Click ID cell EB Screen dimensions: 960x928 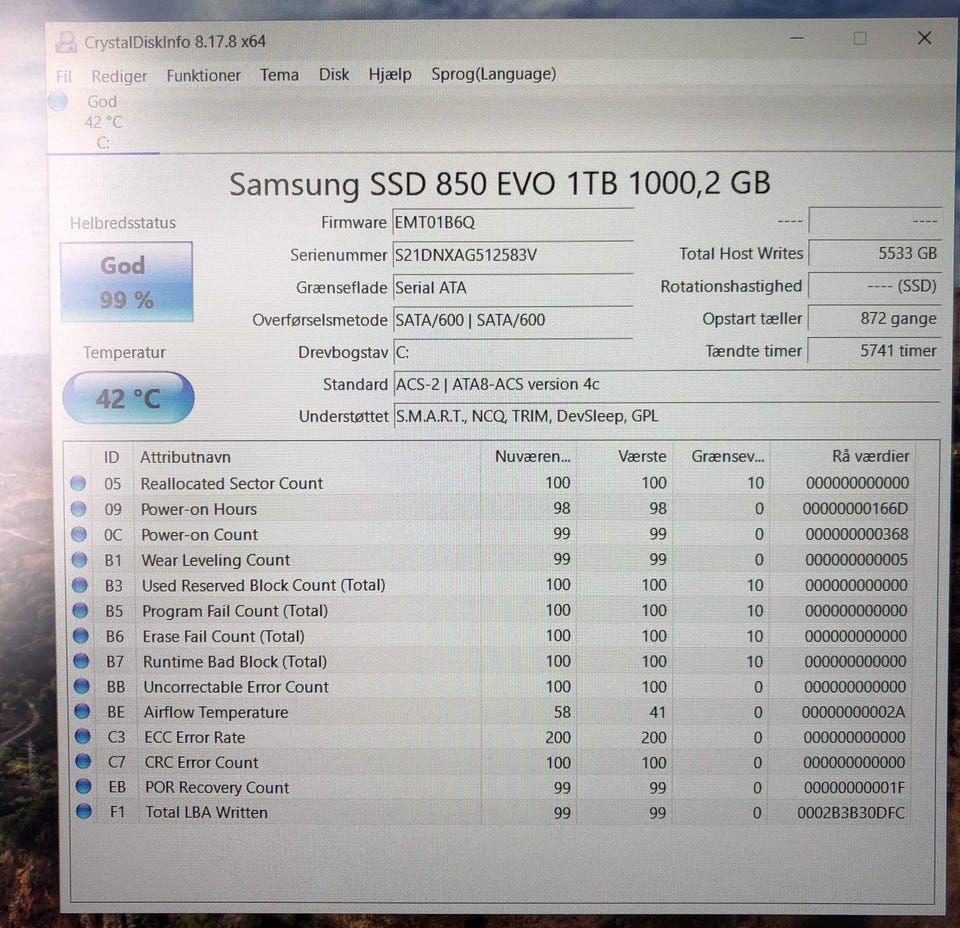118,787
